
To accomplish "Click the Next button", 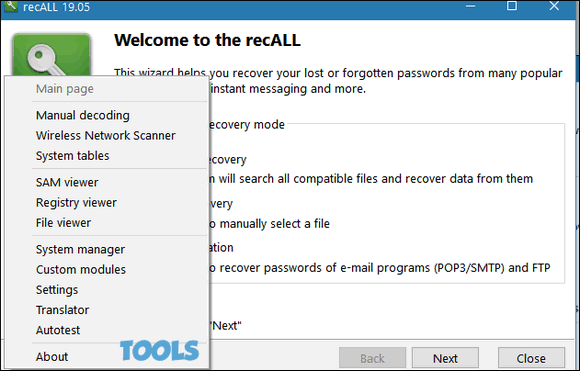I will [445, 358].
